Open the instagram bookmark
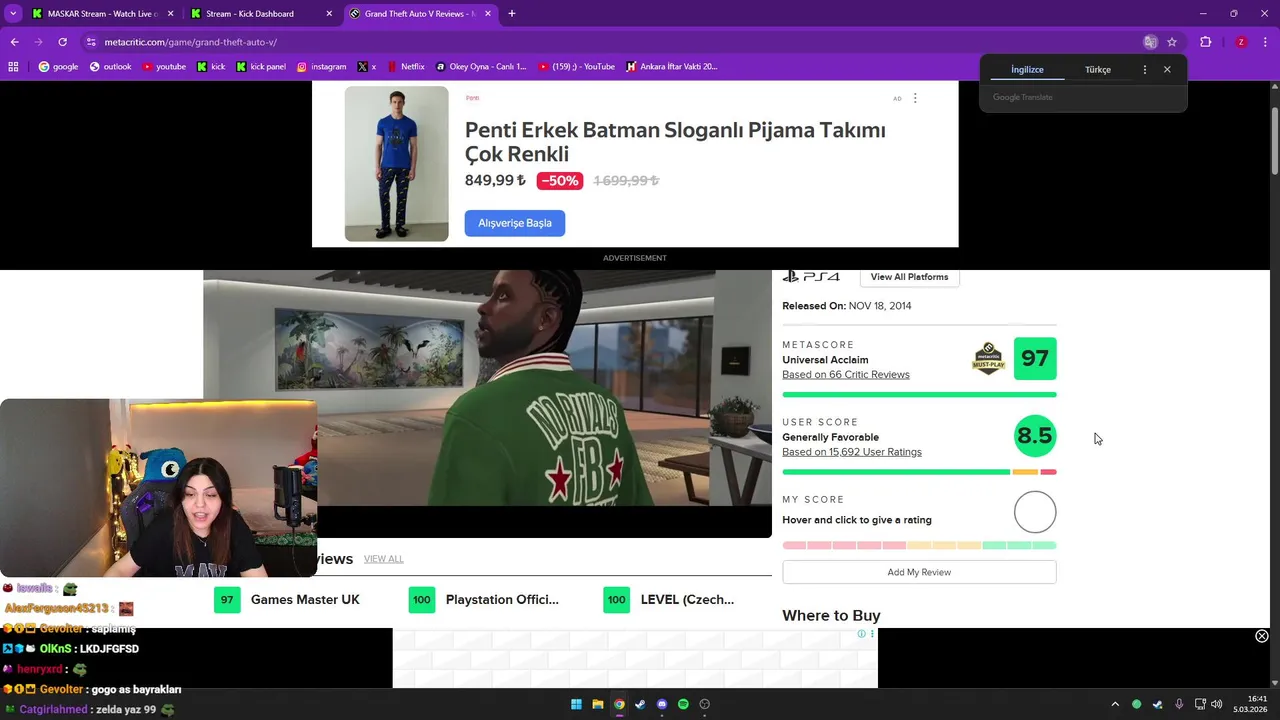The width and height of the screenshot is (1280, 720). coord(321,67)
